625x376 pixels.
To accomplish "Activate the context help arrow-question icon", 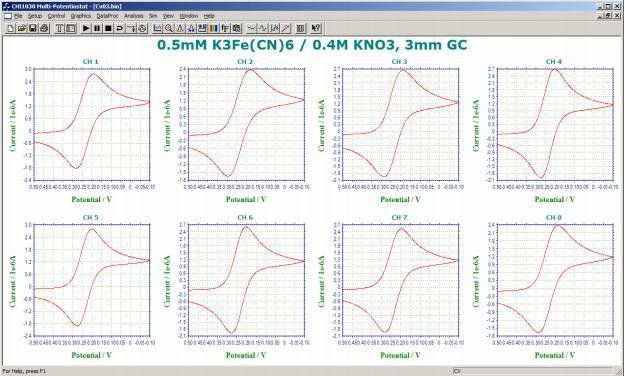I will [x=316, y=28].
